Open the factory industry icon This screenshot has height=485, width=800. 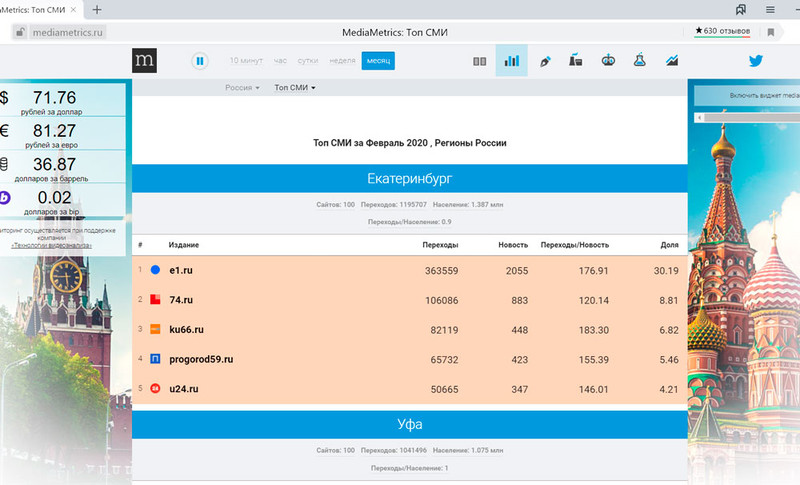pos(576,61)
